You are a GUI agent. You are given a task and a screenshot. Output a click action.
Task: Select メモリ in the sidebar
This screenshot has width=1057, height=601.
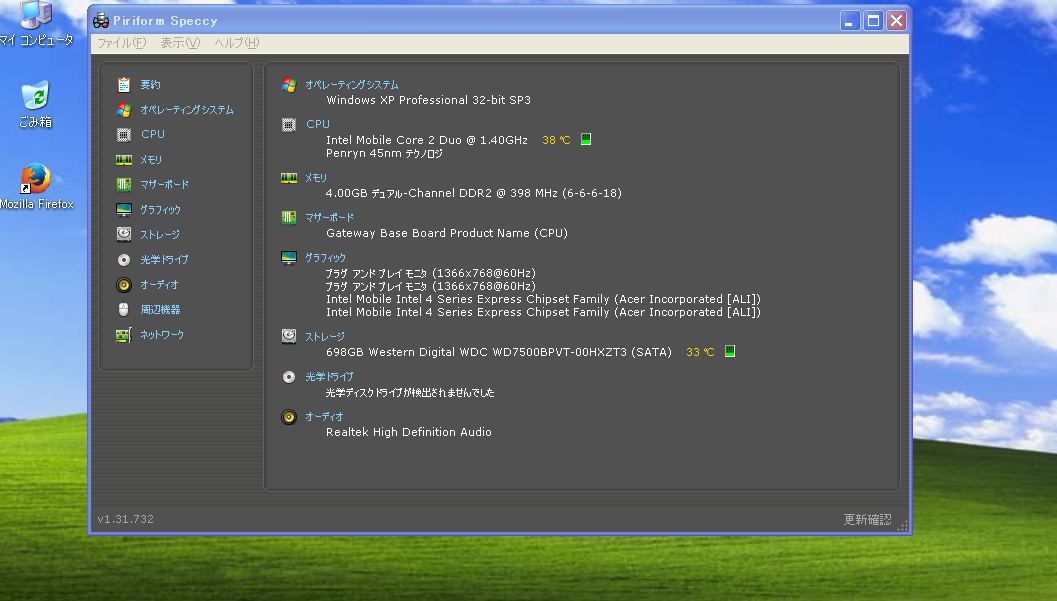click(151, 160)
